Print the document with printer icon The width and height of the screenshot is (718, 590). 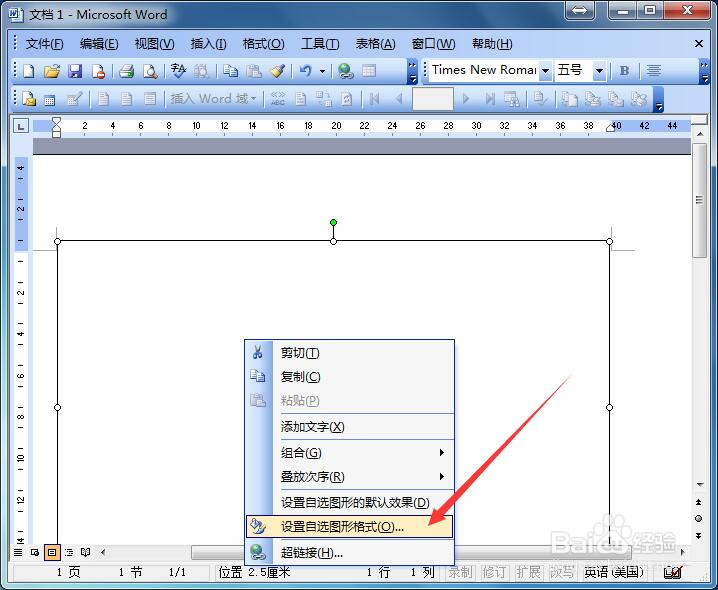click(x=126, y=71)
